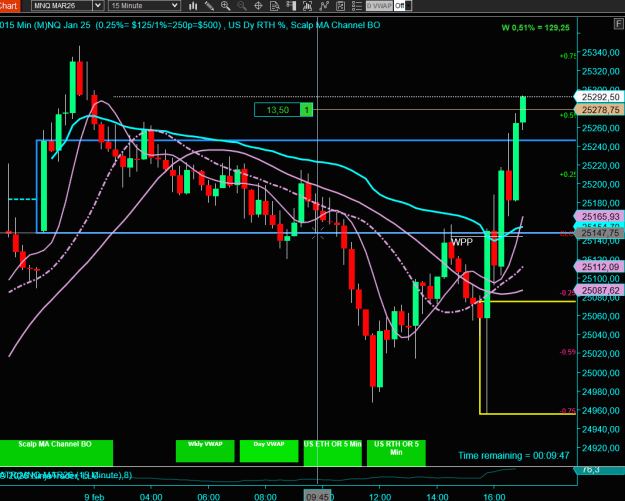Image resolution: width=625 pixels, height=501 pixels.
Task: Click the 12:00 time axis label
Action: pyautogui.click(x=380, y=497)
